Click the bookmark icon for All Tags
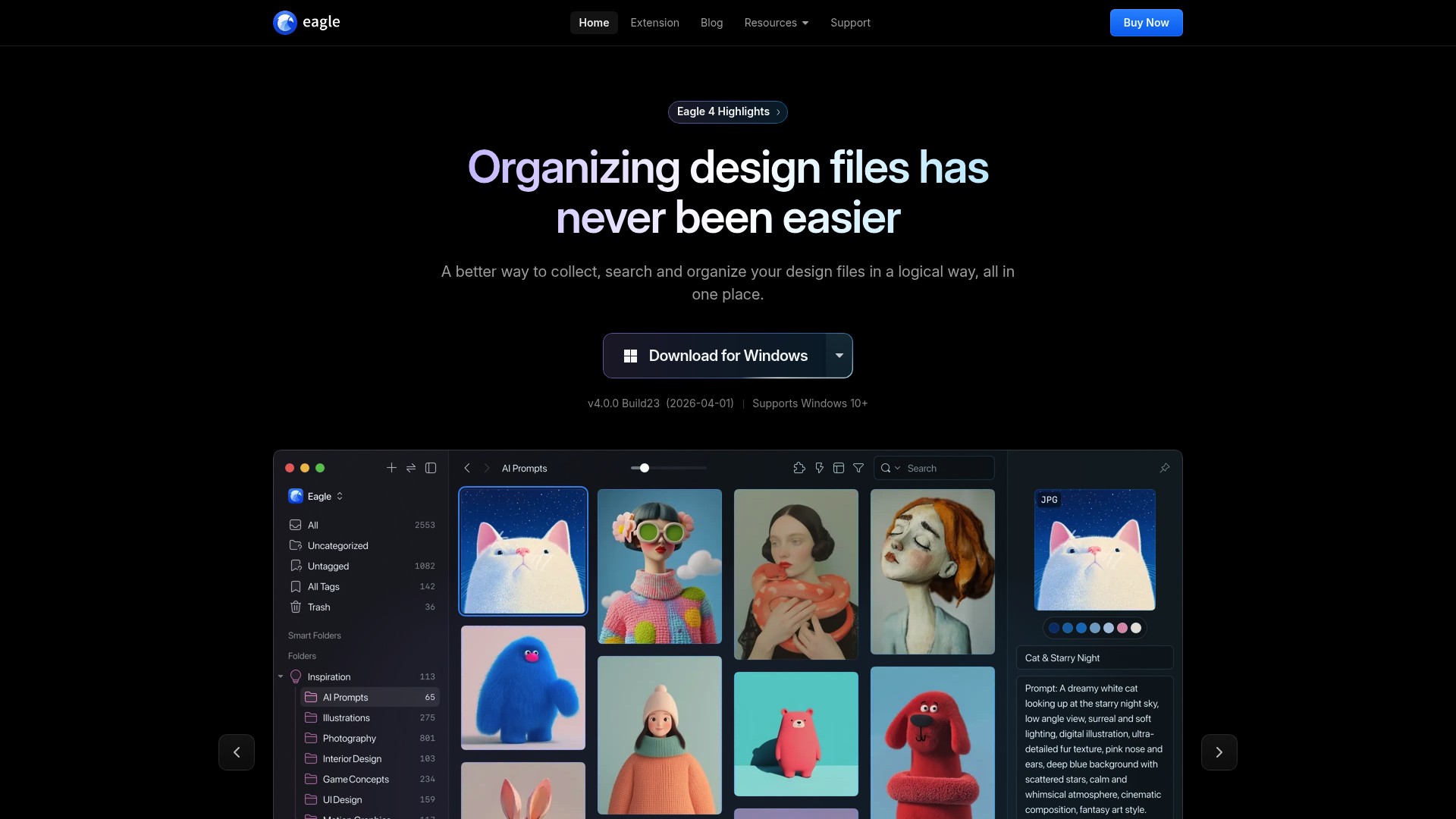1456x819 pixels. tap(296, 586)
